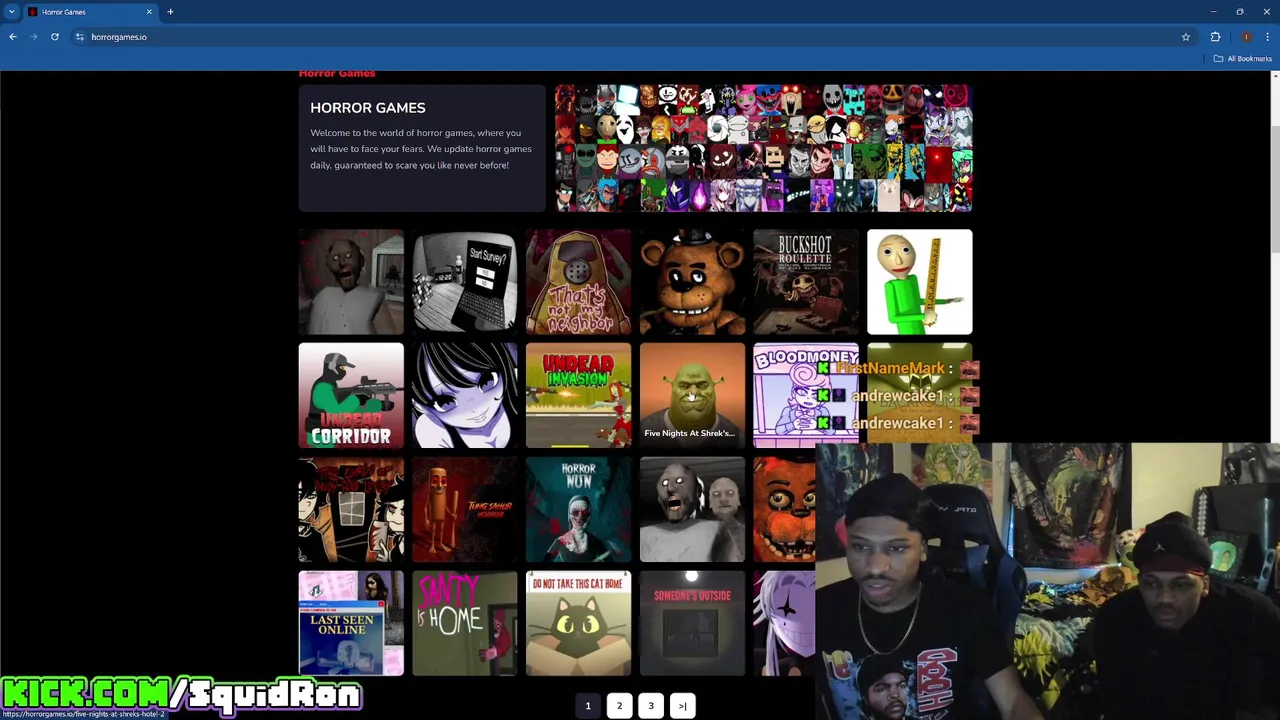Open the Santy Is Home game
This screenshot has height=720, width=1280.
[x=465, y=624]
